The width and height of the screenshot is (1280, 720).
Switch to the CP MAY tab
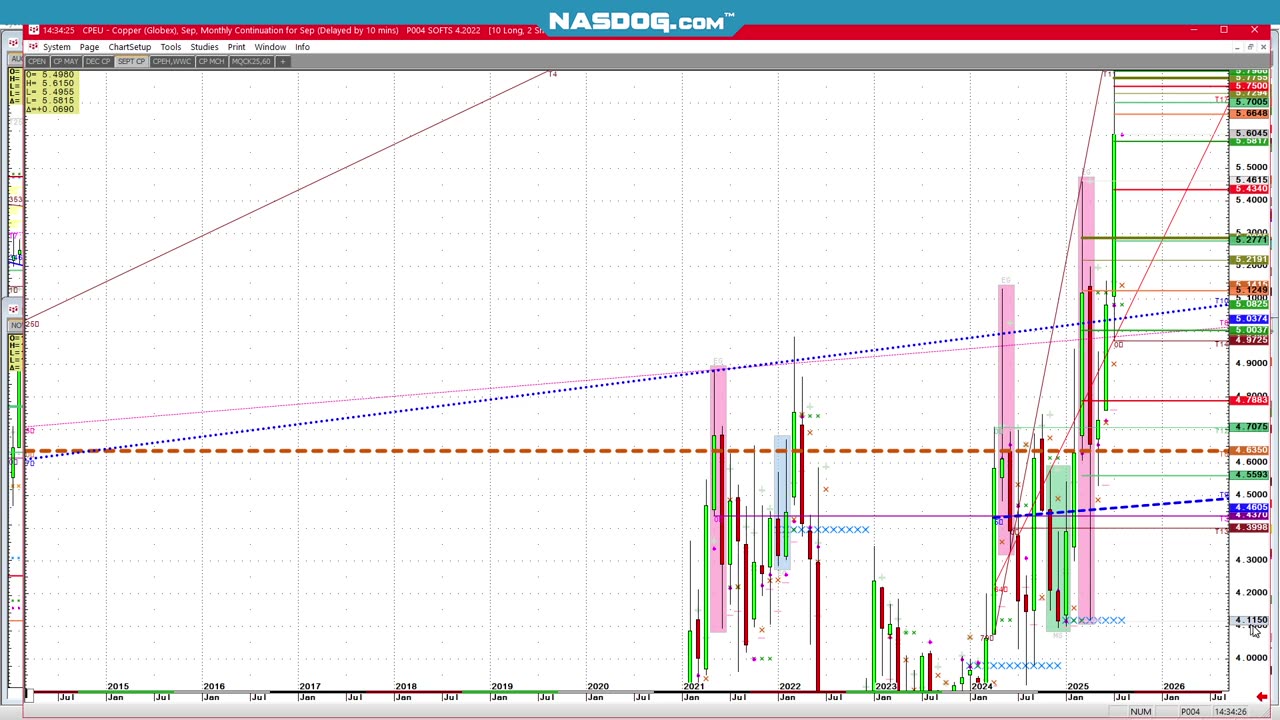tap(66, 62)
